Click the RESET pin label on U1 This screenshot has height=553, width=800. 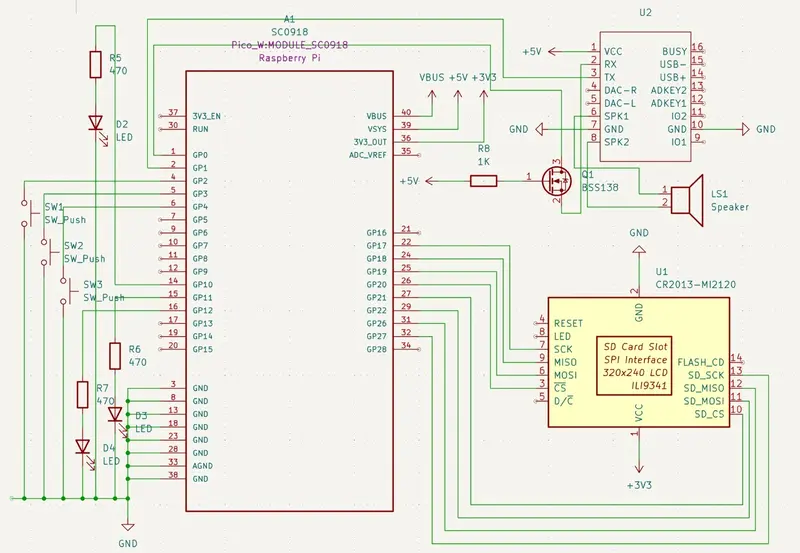[568, 323]
